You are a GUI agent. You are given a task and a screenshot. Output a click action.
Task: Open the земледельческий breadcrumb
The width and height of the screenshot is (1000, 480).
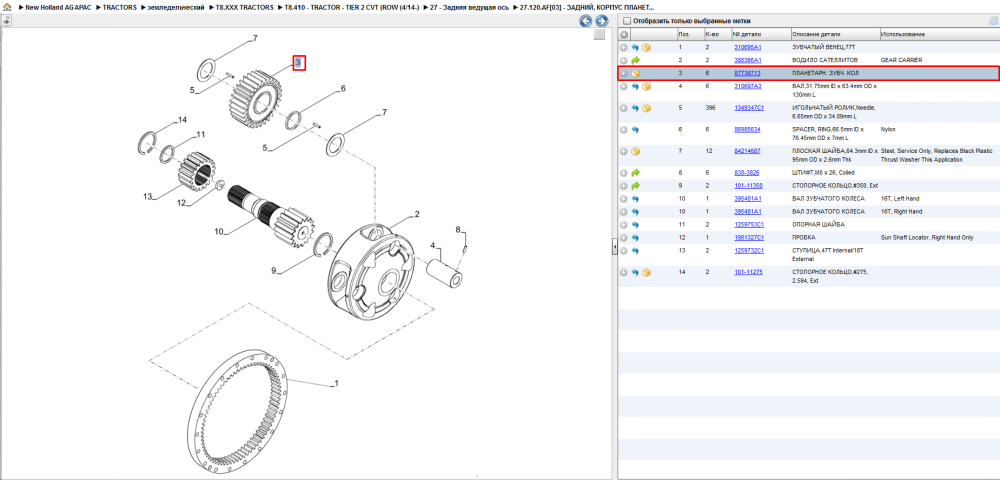(177, 7)
